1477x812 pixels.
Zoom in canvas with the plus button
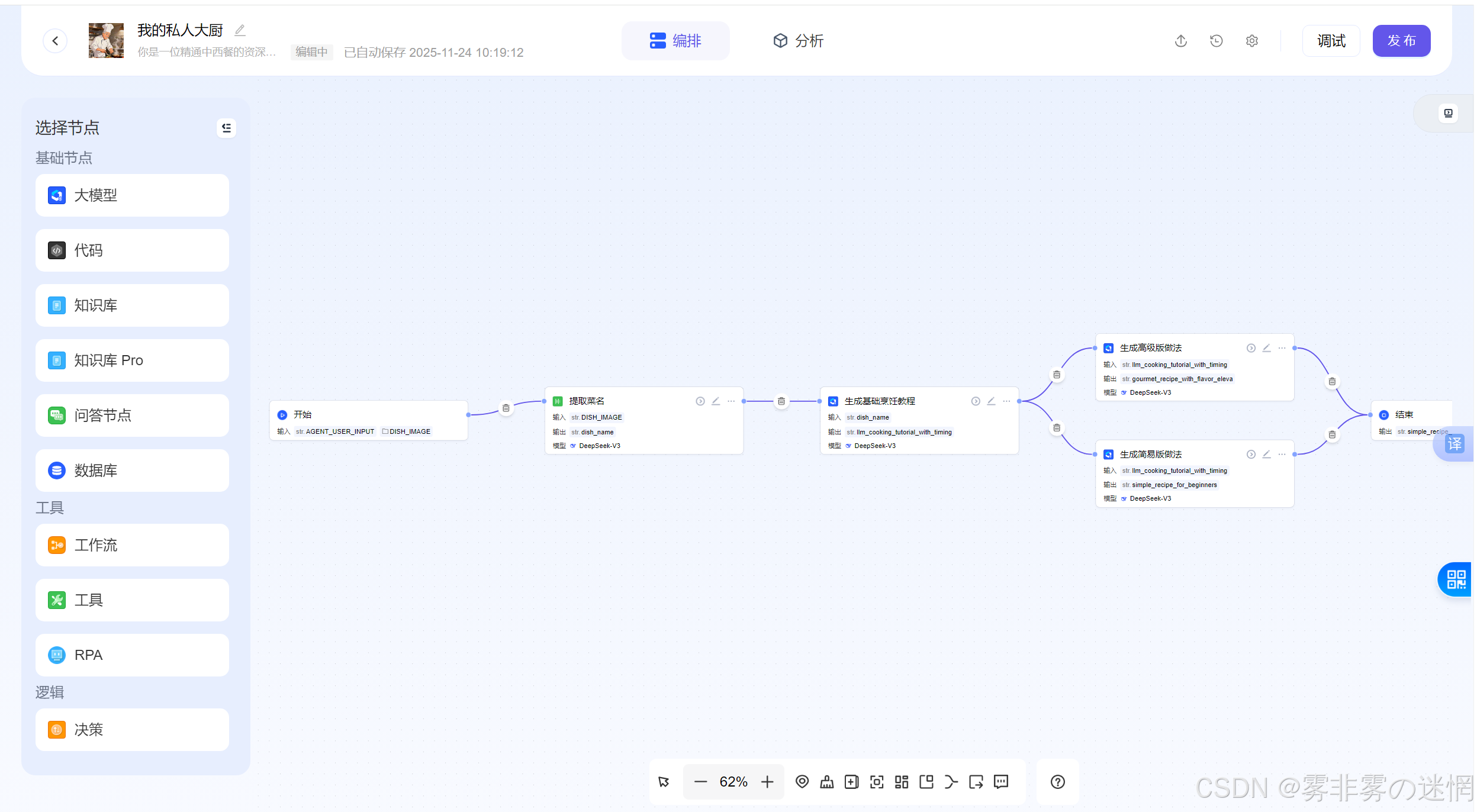tap(767, 782)
